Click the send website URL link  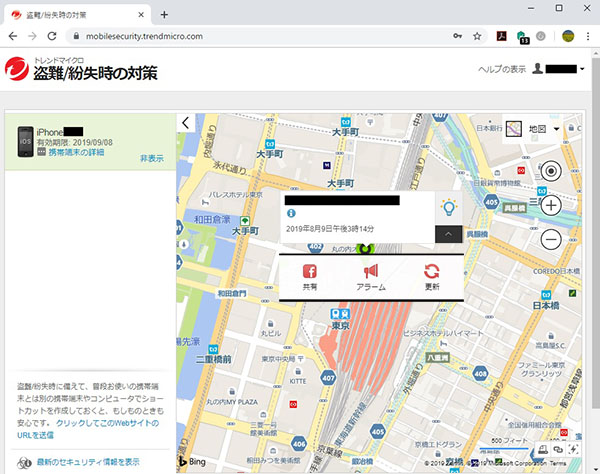tap(88, 429)
